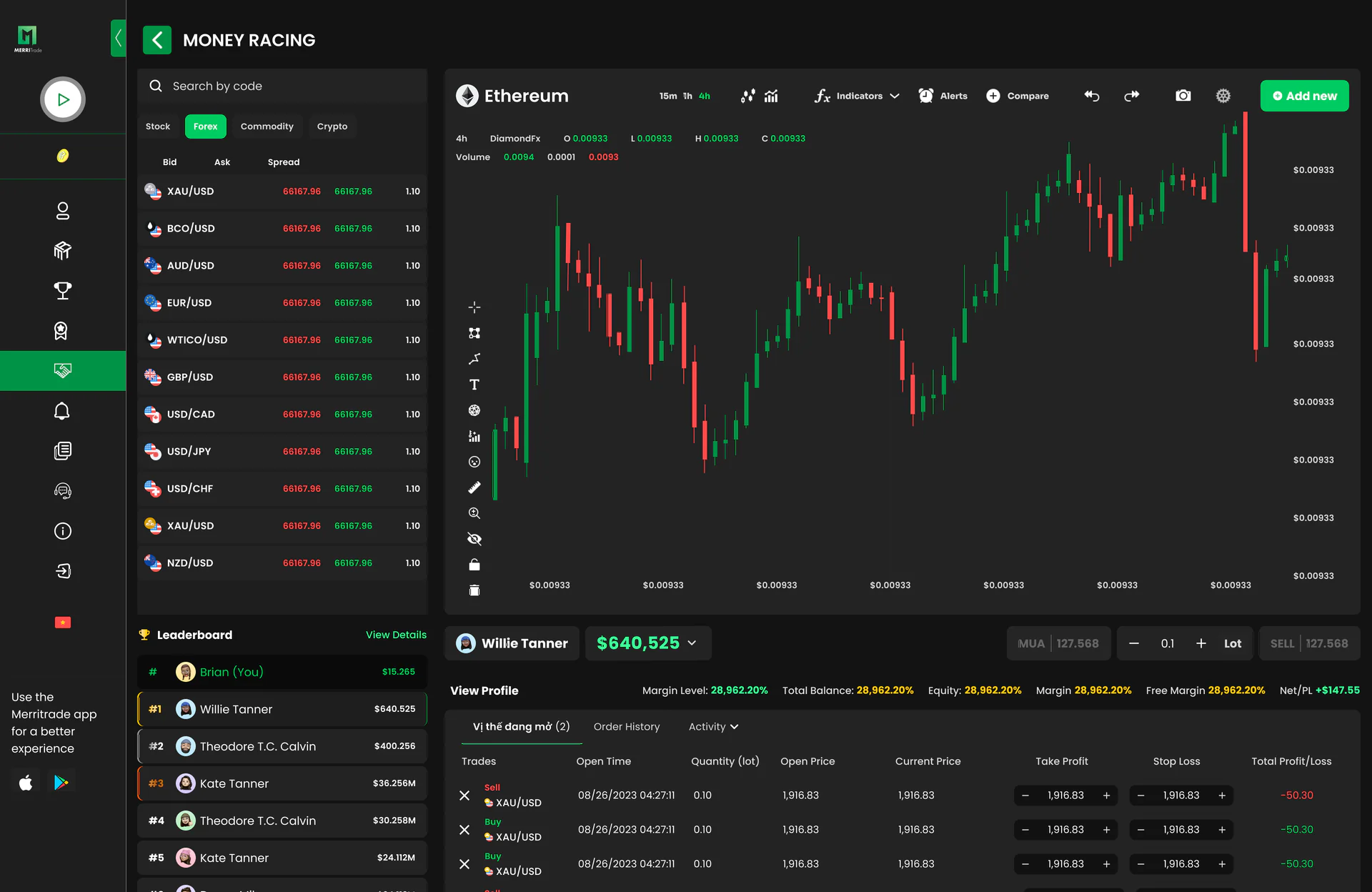Select the Crypto tab
1372x892 pixels.
[332, 127]
